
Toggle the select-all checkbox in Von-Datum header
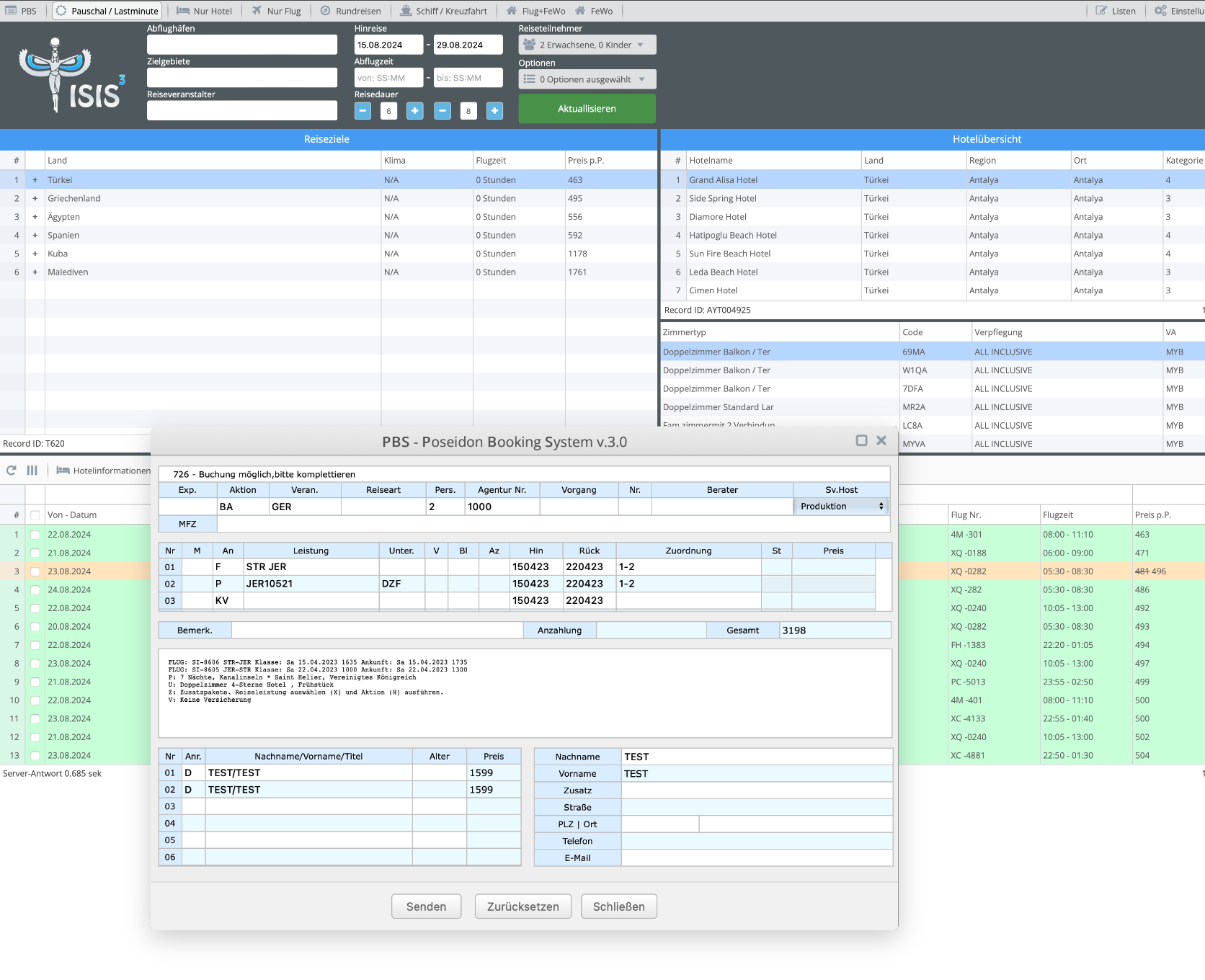(x=35, y=515)
